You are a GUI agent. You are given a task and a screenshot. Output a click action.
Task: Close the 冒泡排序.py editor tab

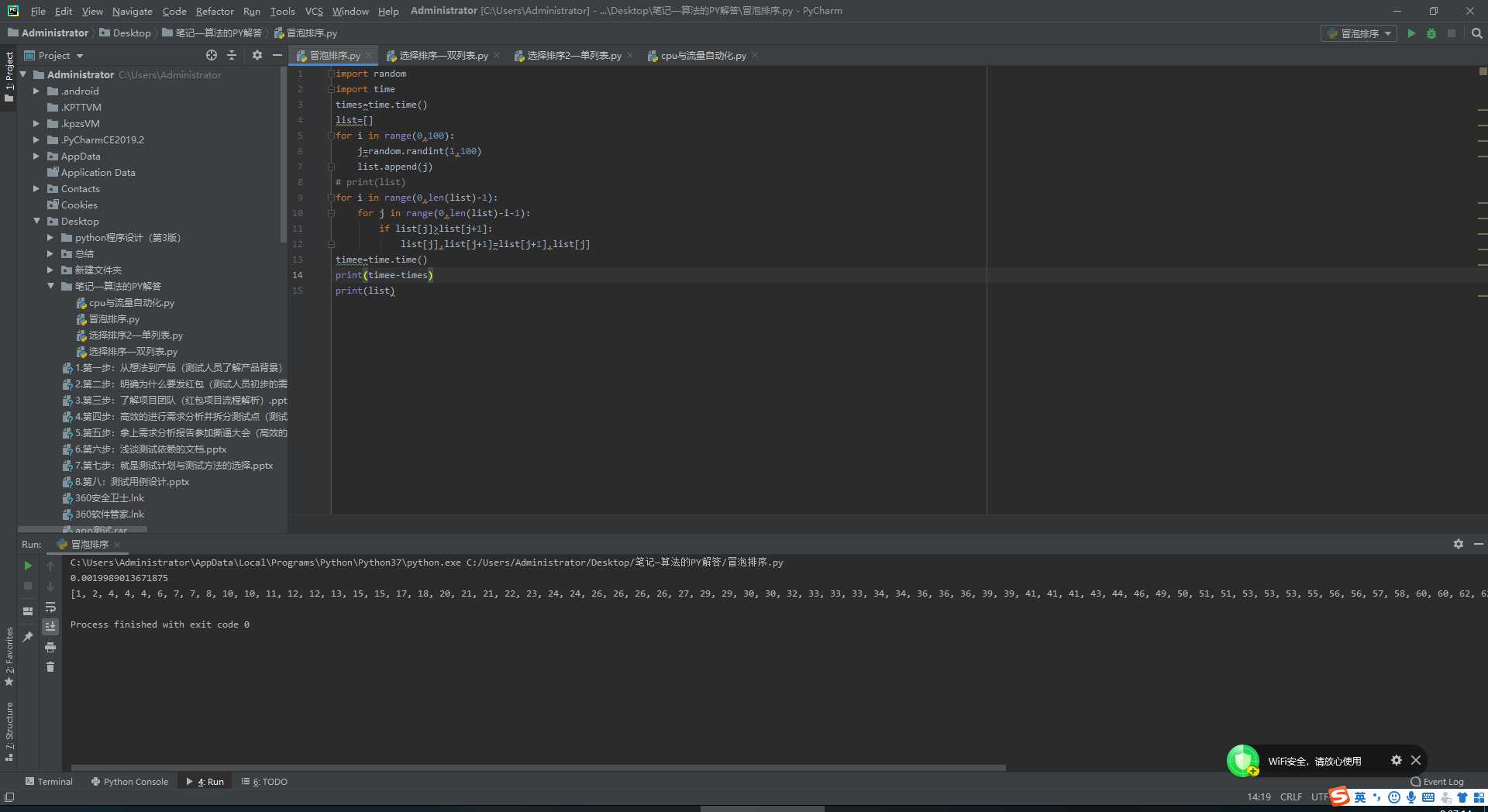tap(369, 55)
